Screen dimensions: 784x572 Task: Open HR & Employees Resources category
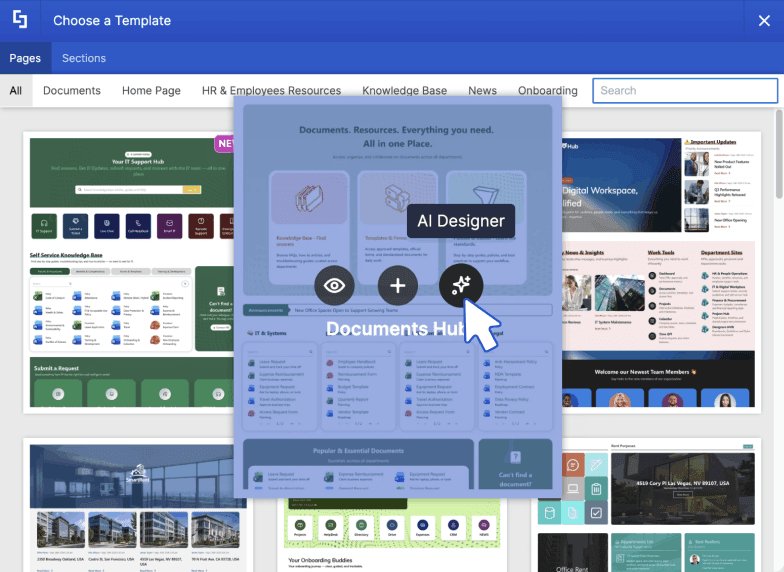point(272,90)
